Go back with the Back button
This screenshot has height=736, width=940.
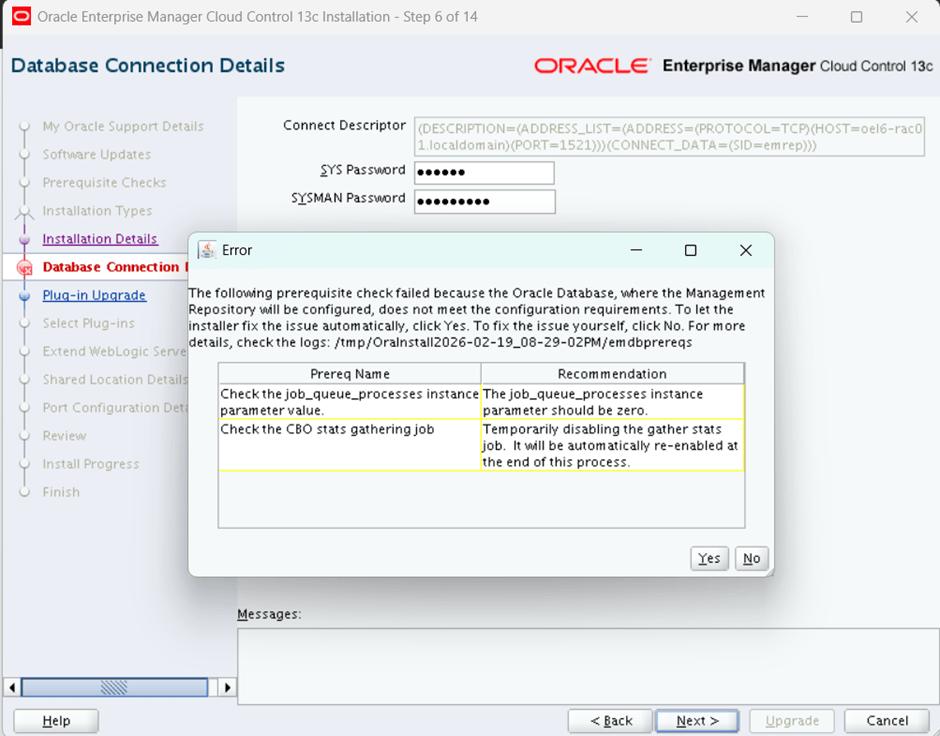coord(611,721)
